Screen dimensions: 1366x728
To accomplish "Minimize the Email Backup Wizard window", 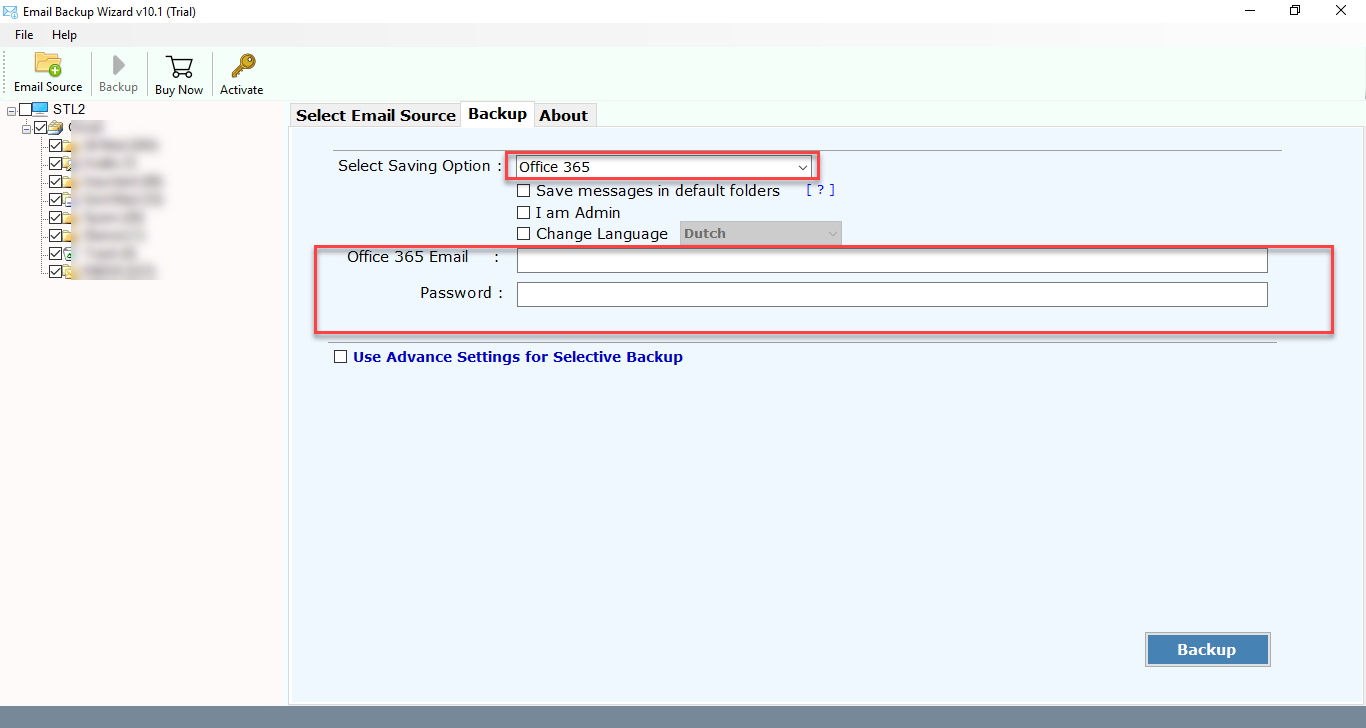I will (x=1250, y=11).
